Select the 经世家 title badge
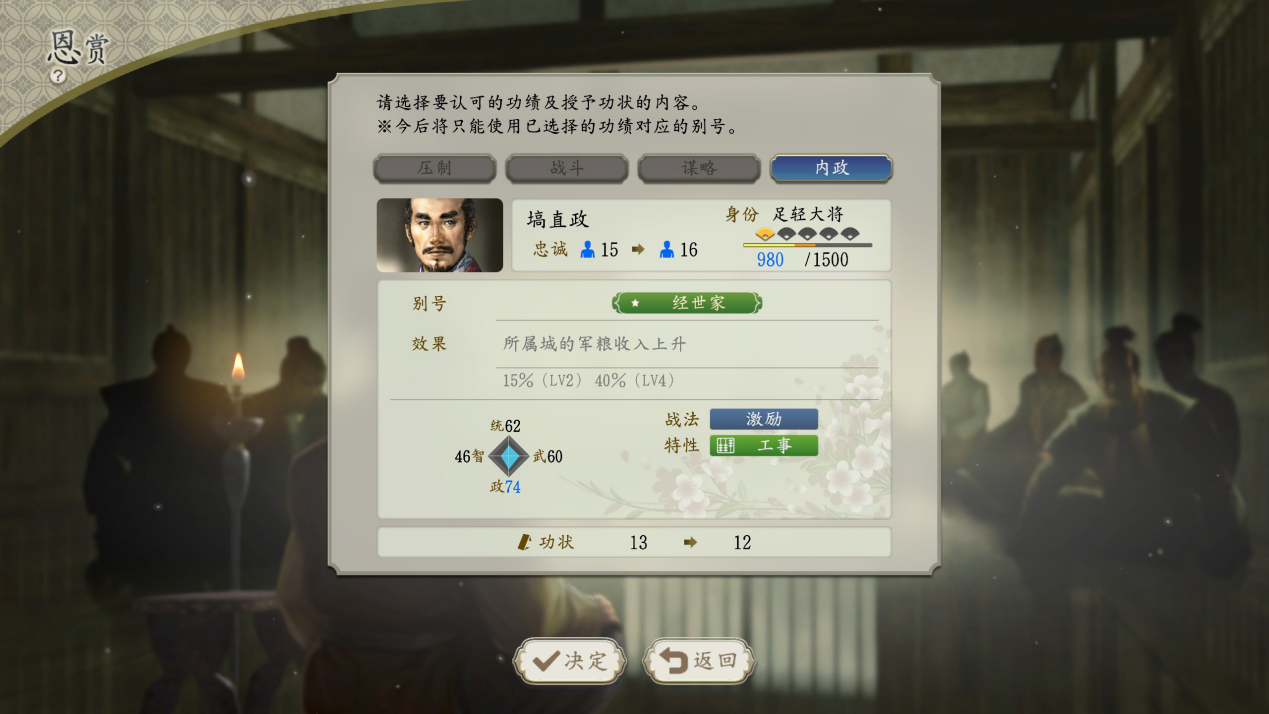 point(687,303)
